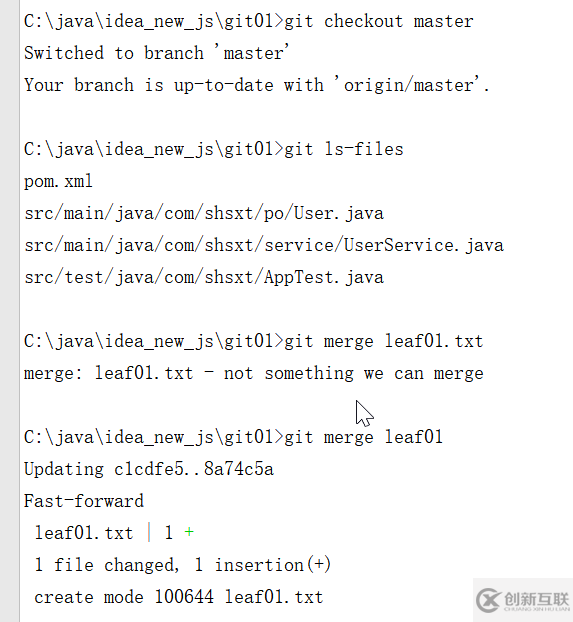Image resolution: width=573 pixels, height=622 pixels.
Task: Click the left gray margin bar
Action: [10, 311]
